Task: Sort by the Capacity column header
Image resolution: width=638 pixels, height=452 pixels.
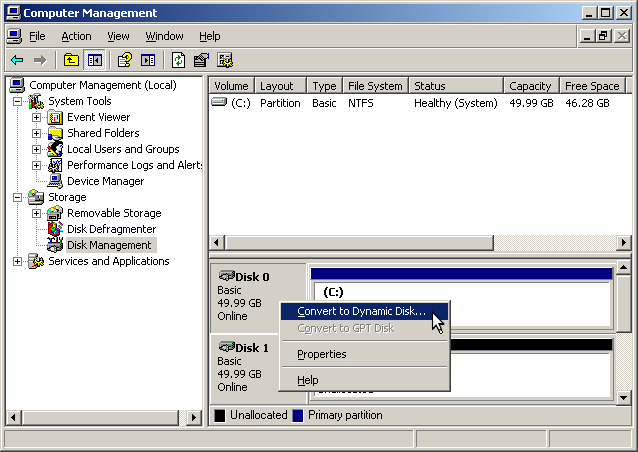Action: (530, 86)
